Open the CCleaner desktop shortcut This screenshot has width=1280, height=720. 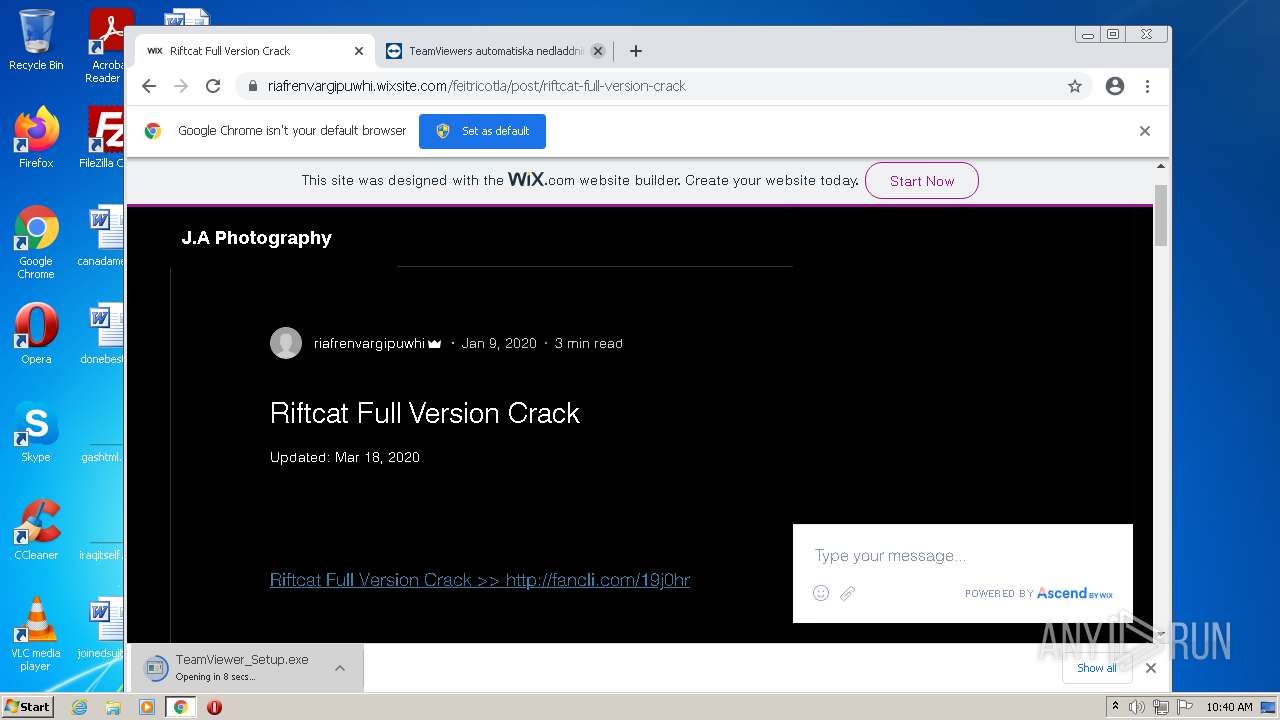click(36, 530)
